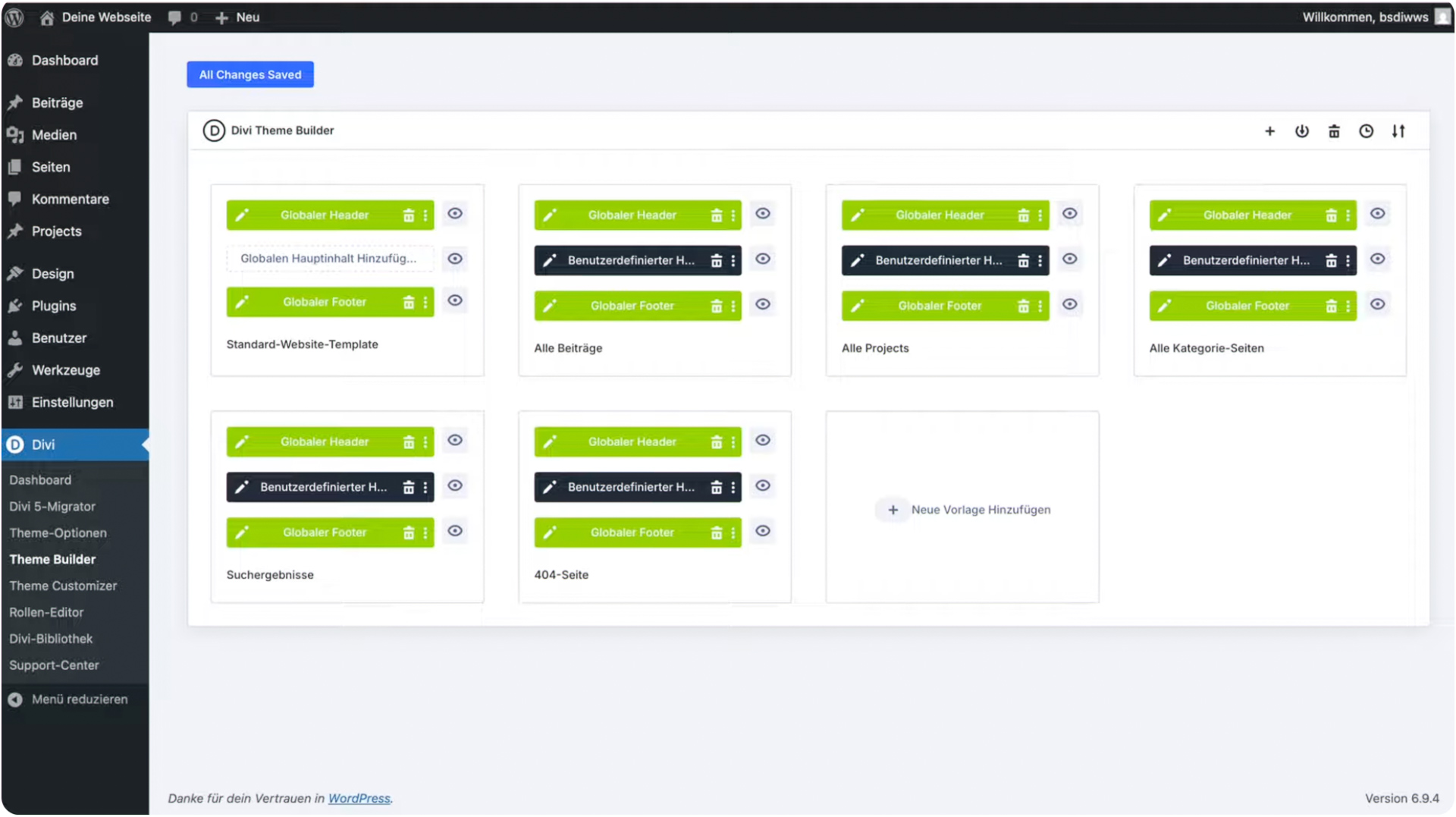1456x817 pixels.
Task: Expand three-dot menu on 404-Seite custom body
Action: pyautogui.click(x=733, y=487)
